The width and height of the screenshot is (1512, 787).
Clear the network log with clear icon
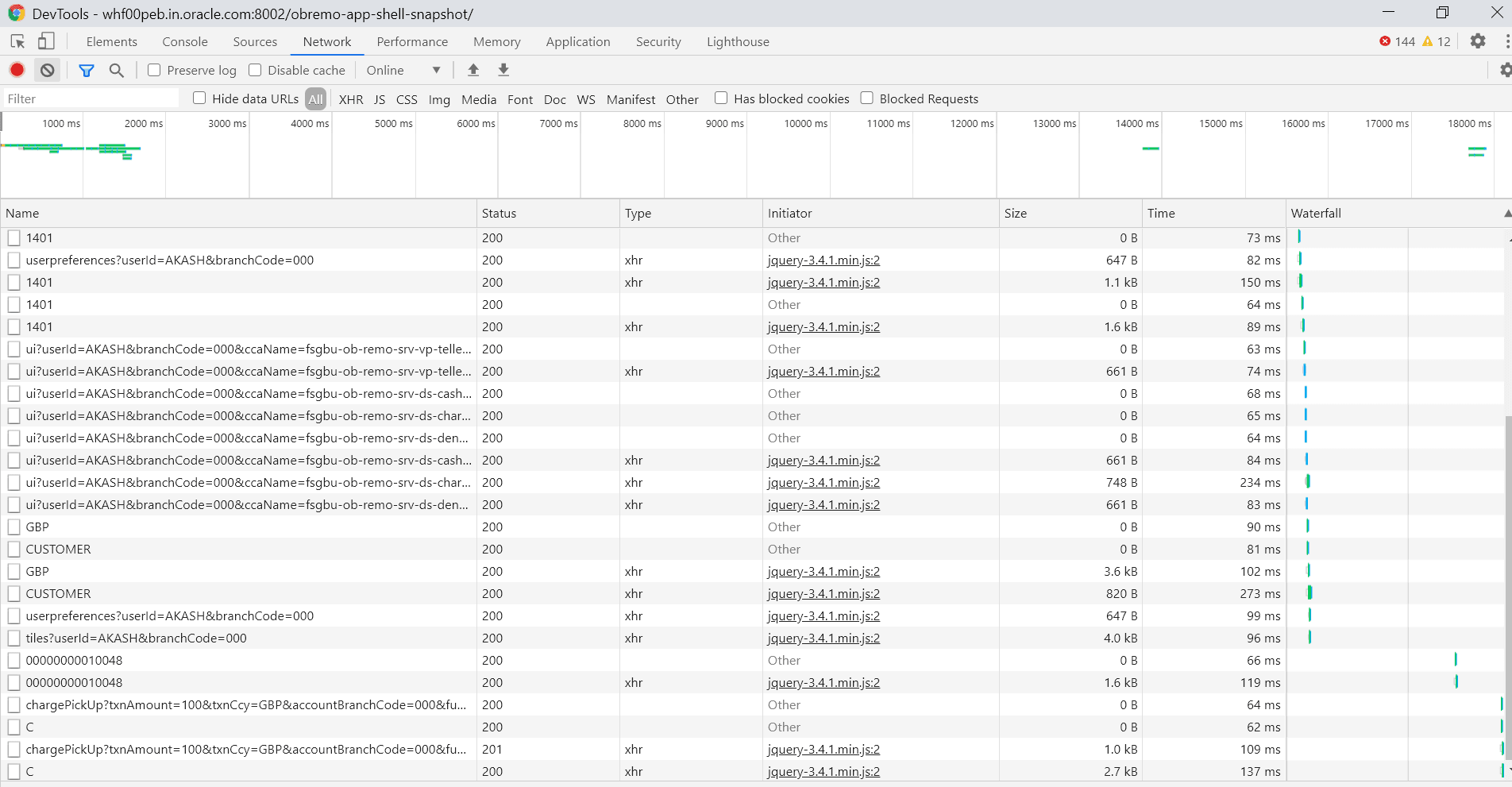tap(48, 70)
